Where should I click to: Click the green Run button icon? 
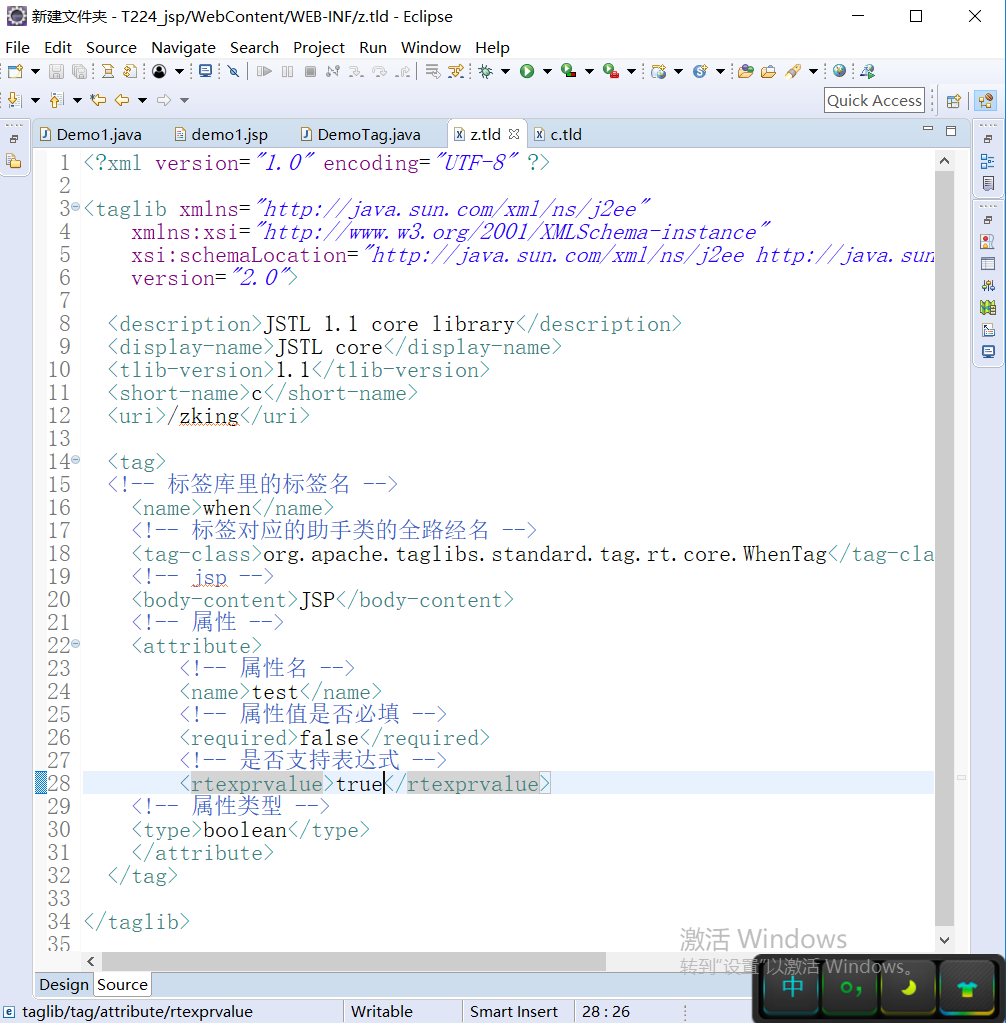(x=527, y=71)
